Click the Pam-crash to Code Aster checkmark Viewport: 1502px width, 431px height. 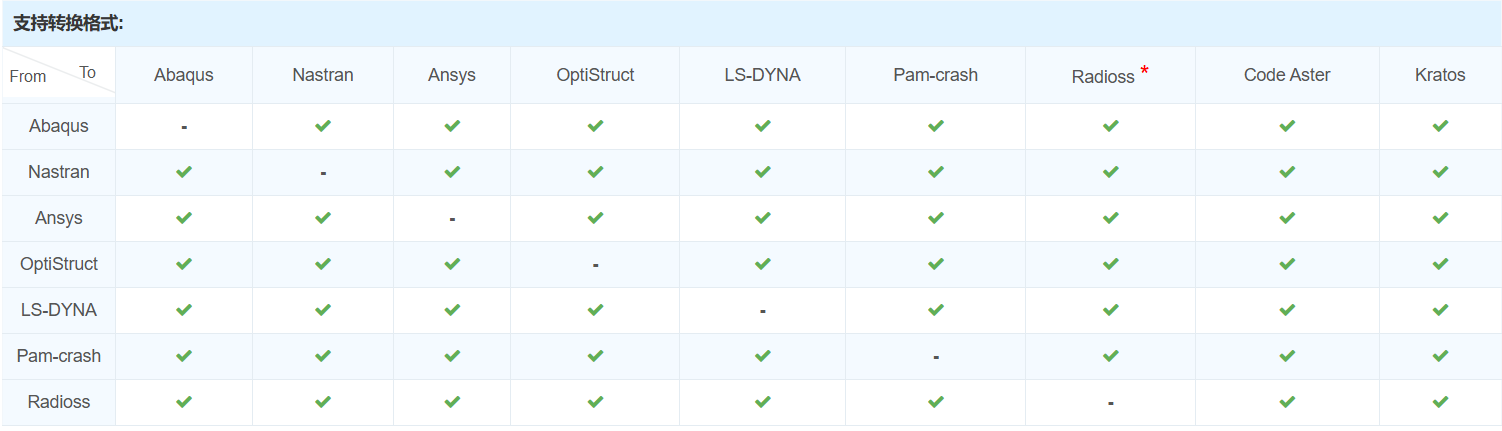tap(1287, 356)
